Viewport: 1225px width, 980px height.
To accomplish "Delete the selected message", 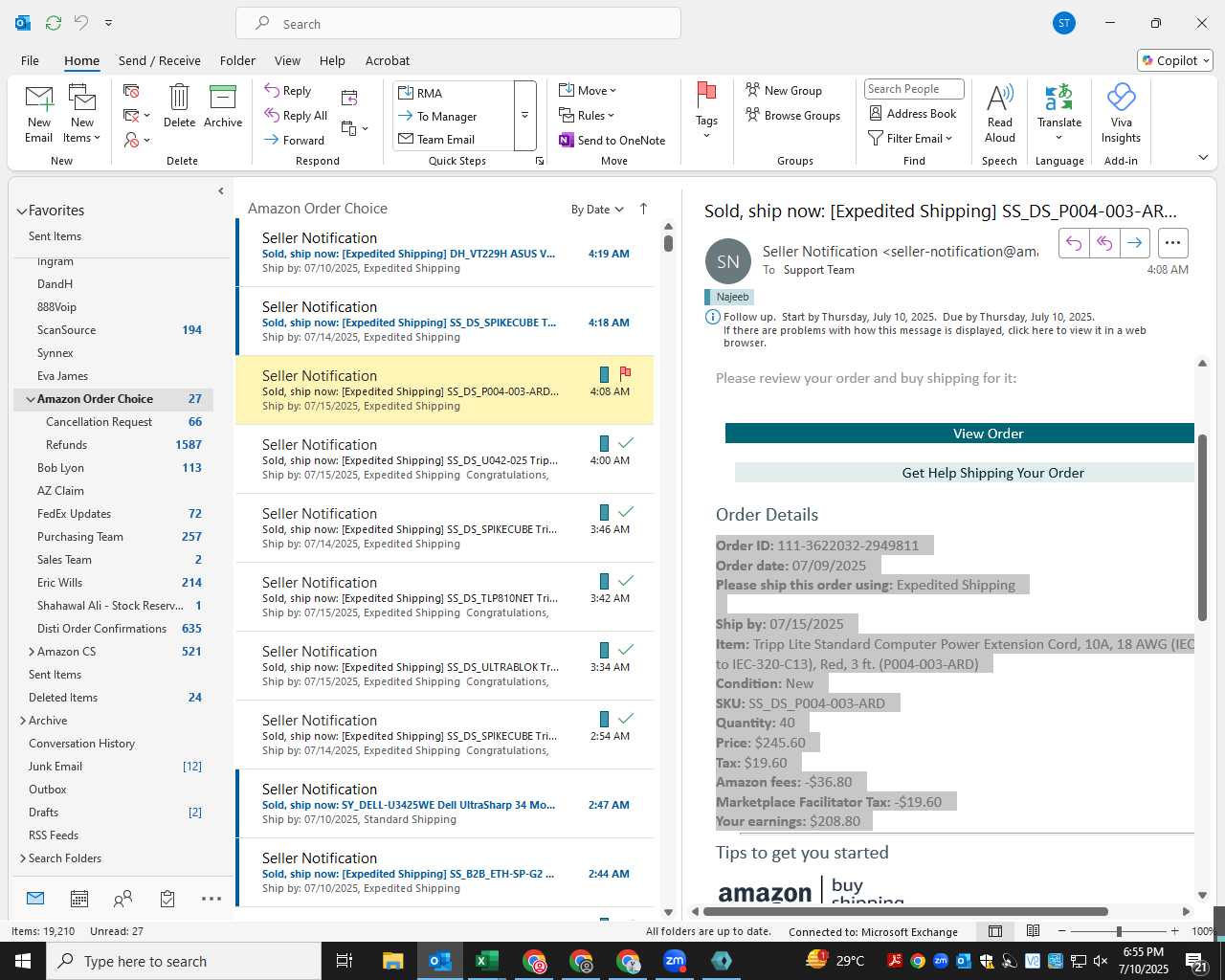I will coord(179,106).
